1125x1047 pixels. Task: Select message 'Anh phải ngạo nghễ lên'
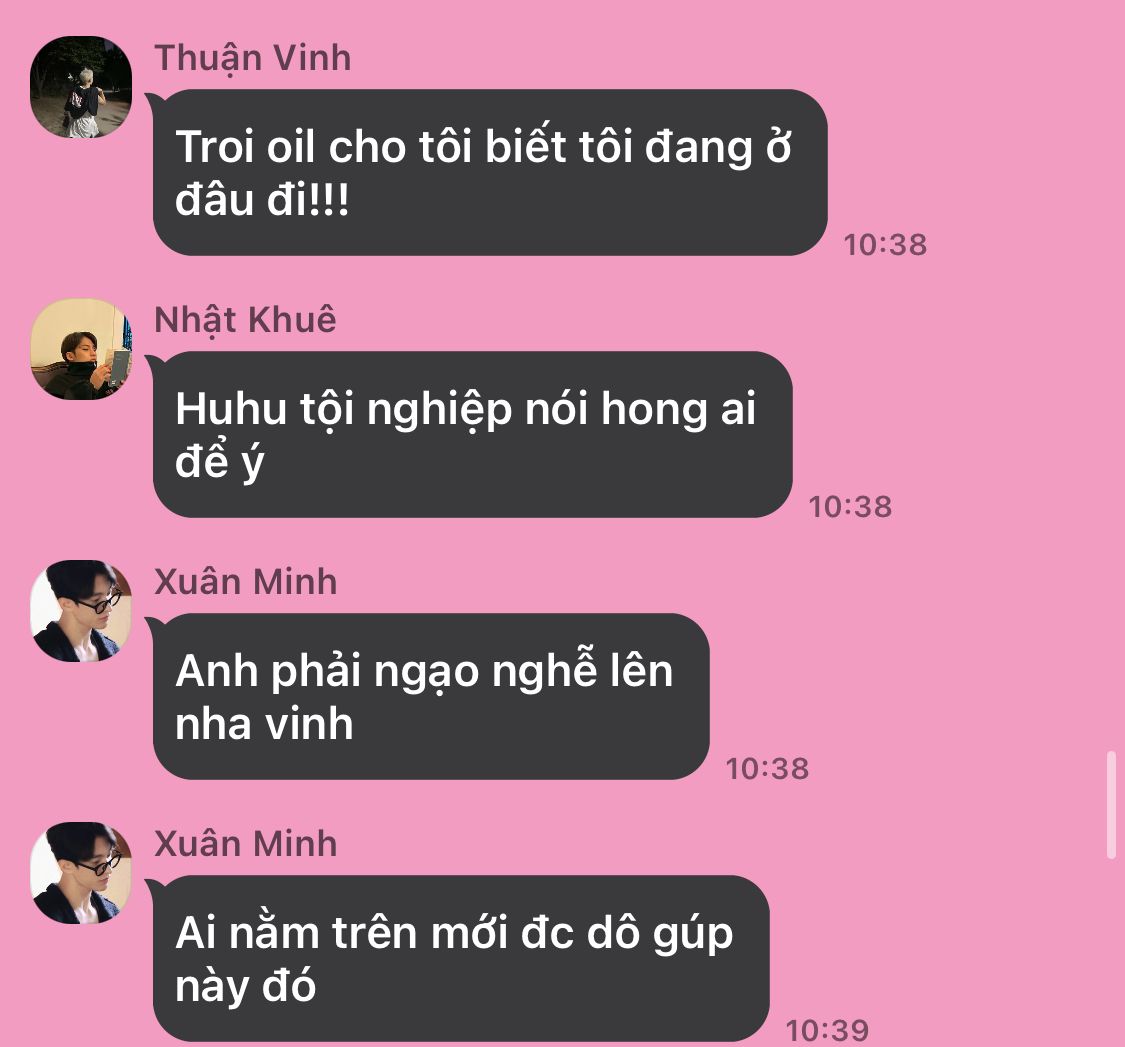tap(431, 696)
